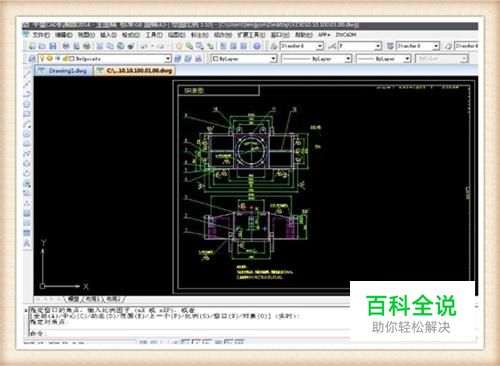Open the 帮助 Help menu
Viewport: 500px width, 366px height.
[304, 35]
